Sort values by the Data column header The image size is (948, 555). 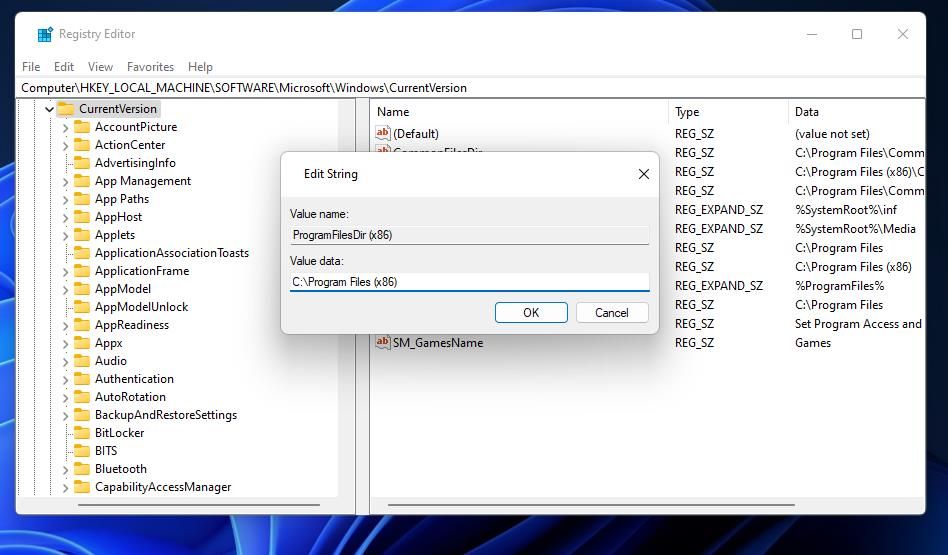click(x=857, y=112)
